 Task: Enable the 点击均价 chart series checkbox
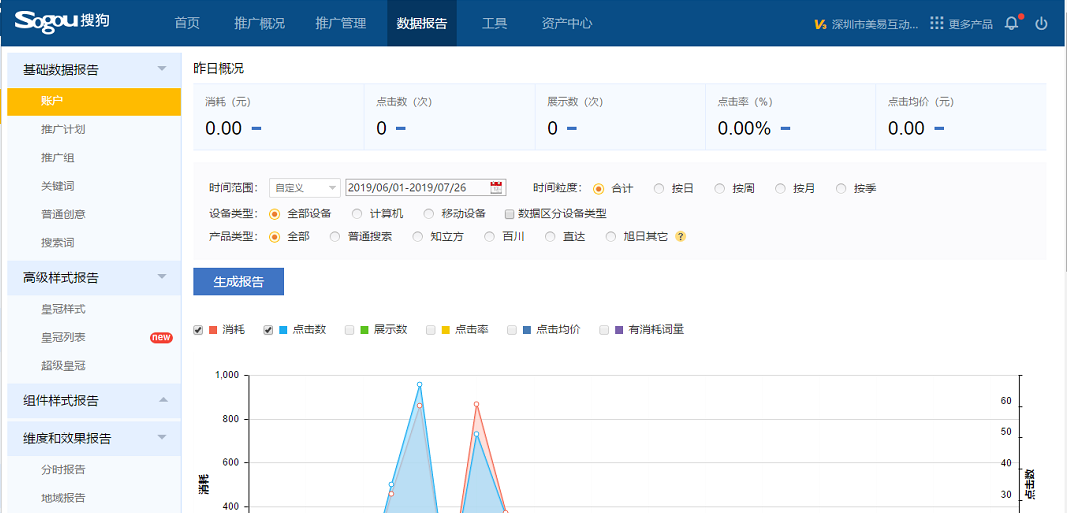coord(512,330)
